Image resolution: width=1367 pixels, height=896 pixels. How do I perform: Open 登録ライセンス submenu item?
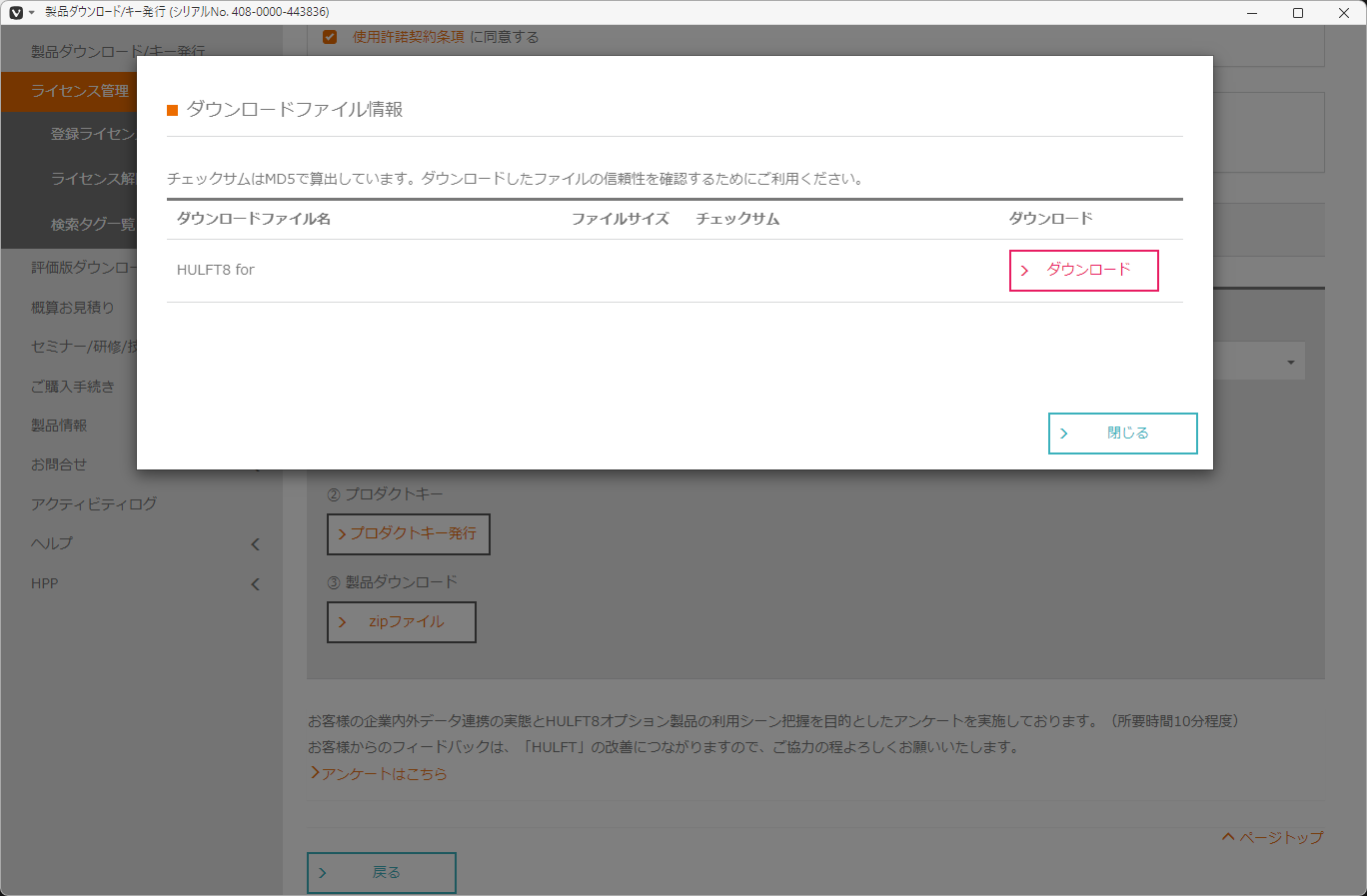click(x=93, y=134)
